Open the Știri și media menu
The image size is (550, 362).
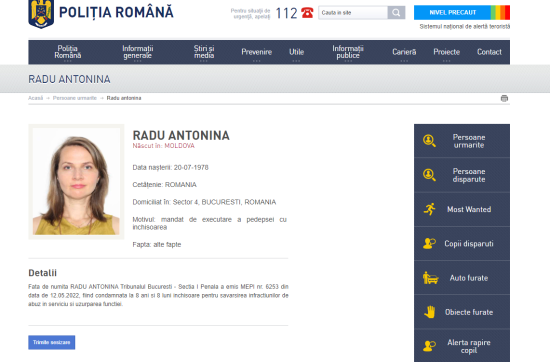coord(204,52)
